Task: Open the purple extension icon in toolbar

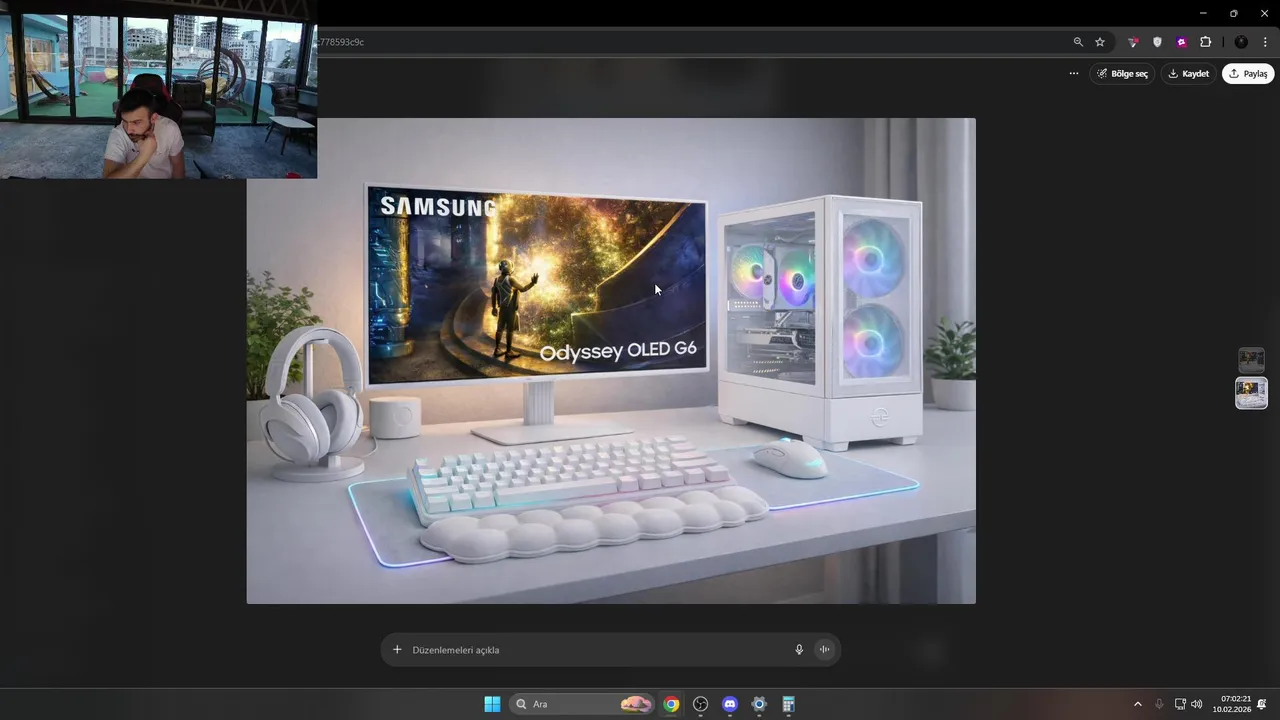Action: 1181,42
